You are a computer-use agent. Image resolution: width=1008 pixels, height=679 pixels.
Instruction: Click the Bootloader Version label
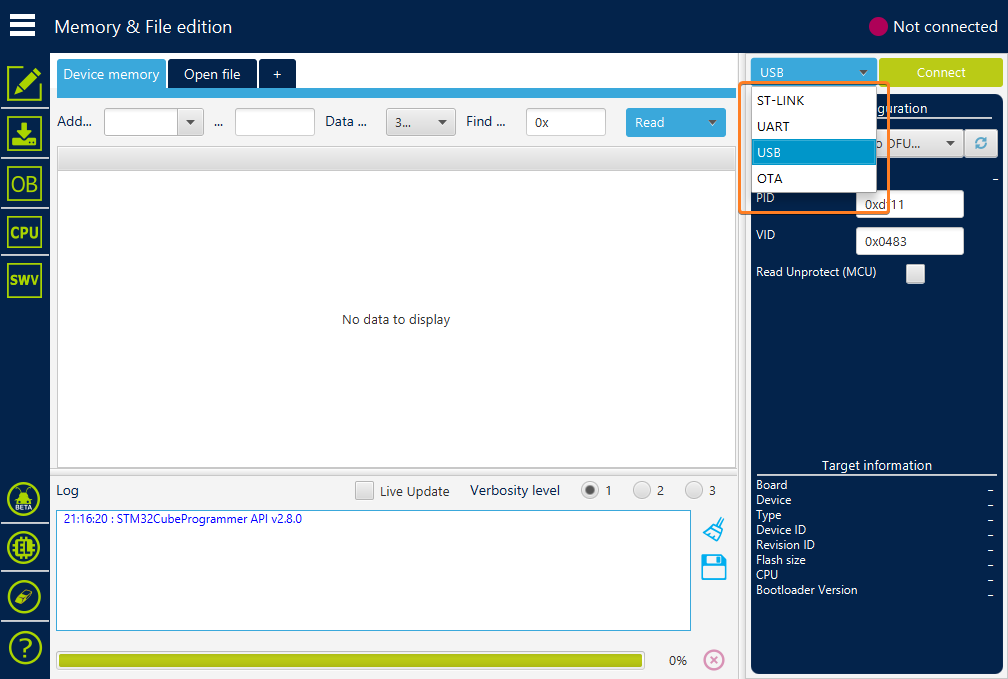806,590
